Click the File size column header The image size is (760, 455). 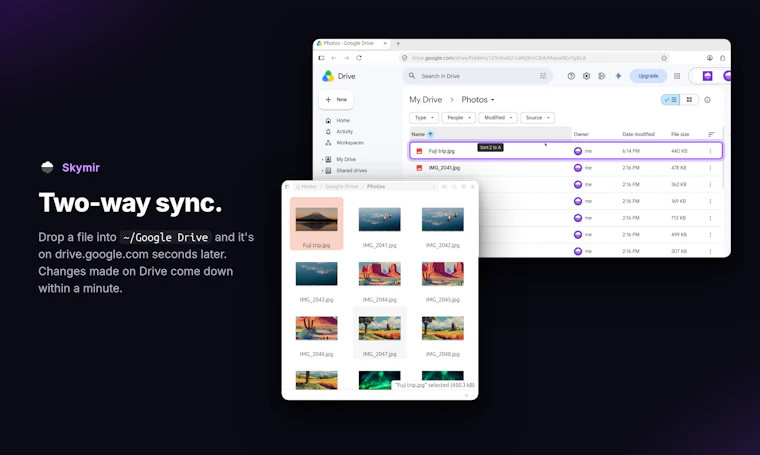(x=680, y=134)
